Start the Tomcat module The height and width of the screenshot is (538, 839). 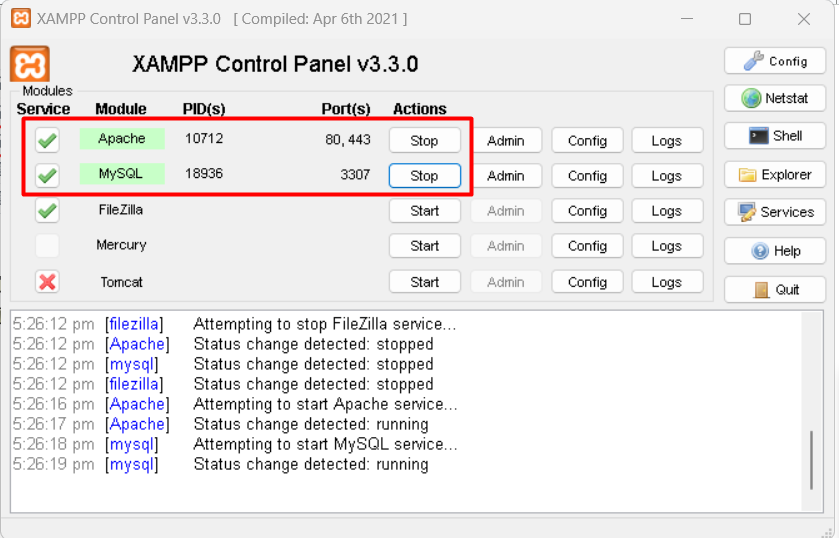tap(425, 282)
